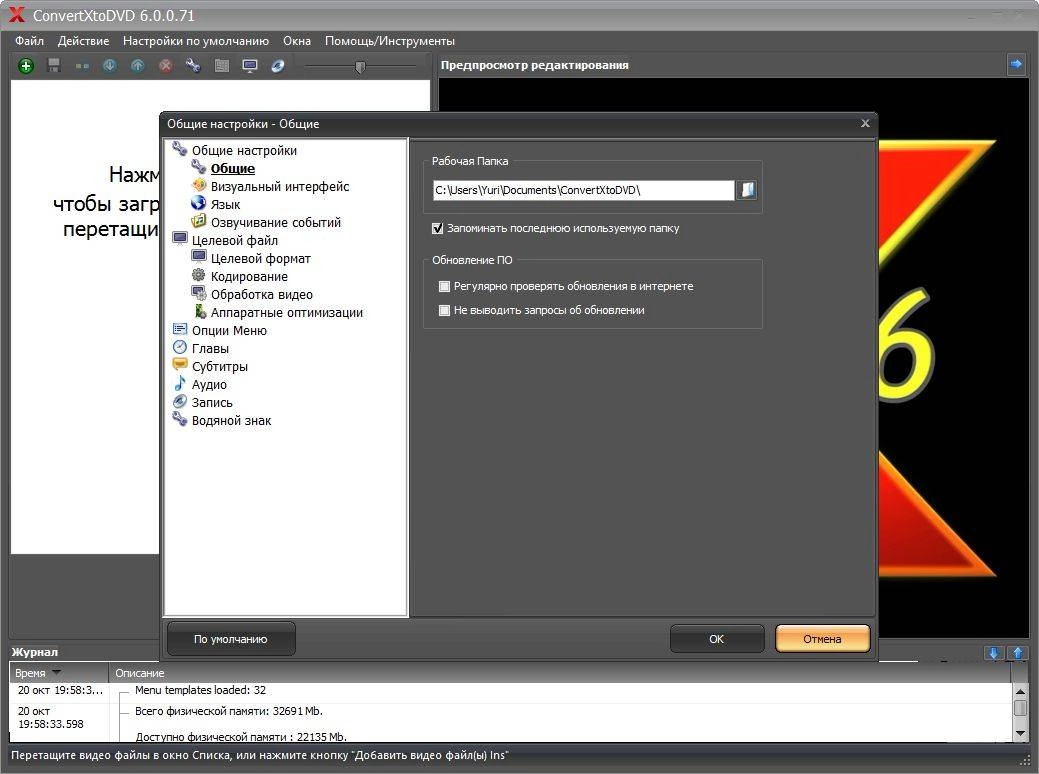
Task: Click the green Add video file icon
Action: [x=26, y=66]
